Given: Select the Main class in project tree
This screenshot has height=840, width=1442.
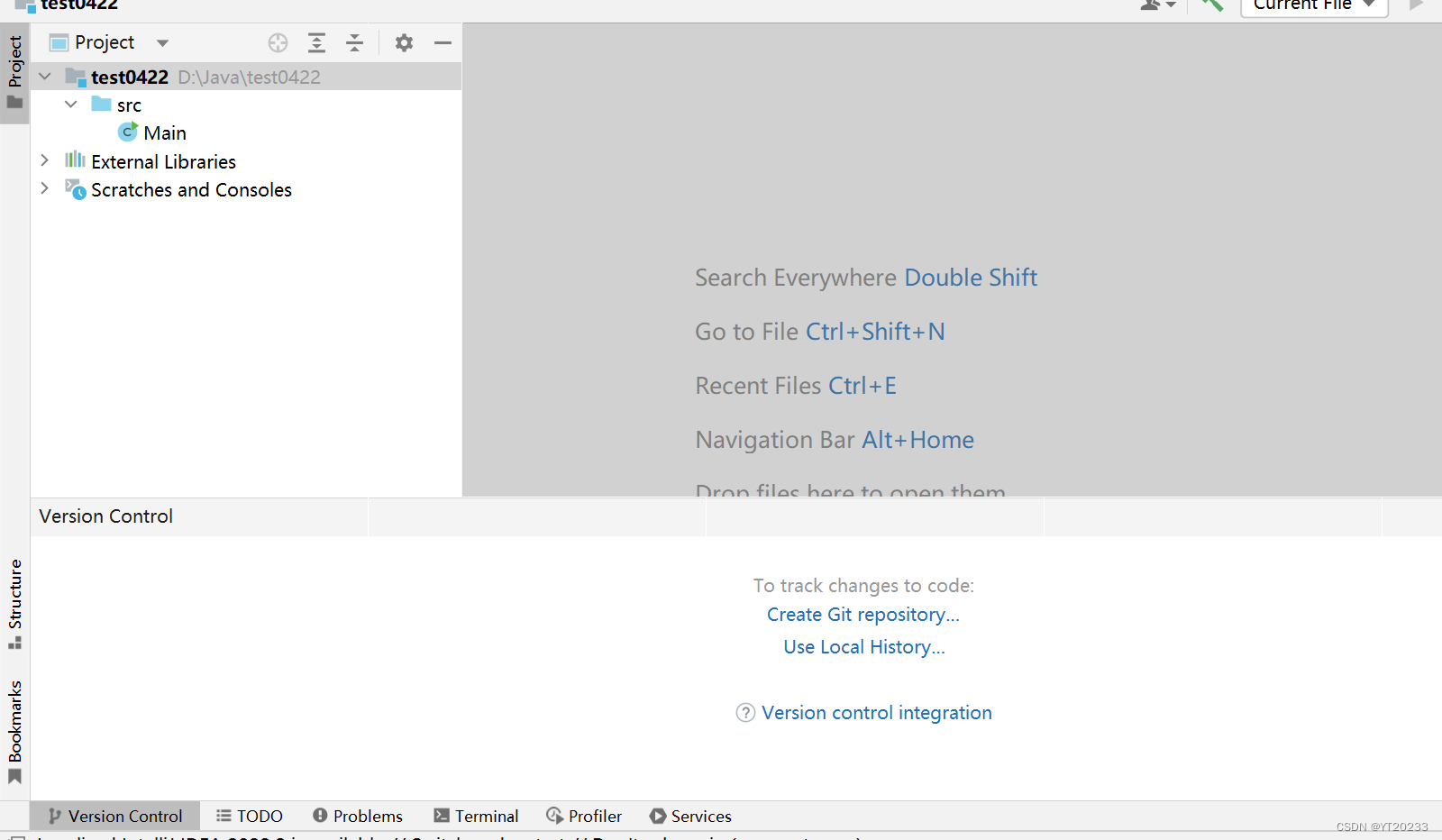Looking at the screenshot, I should (x=165, y=133).
